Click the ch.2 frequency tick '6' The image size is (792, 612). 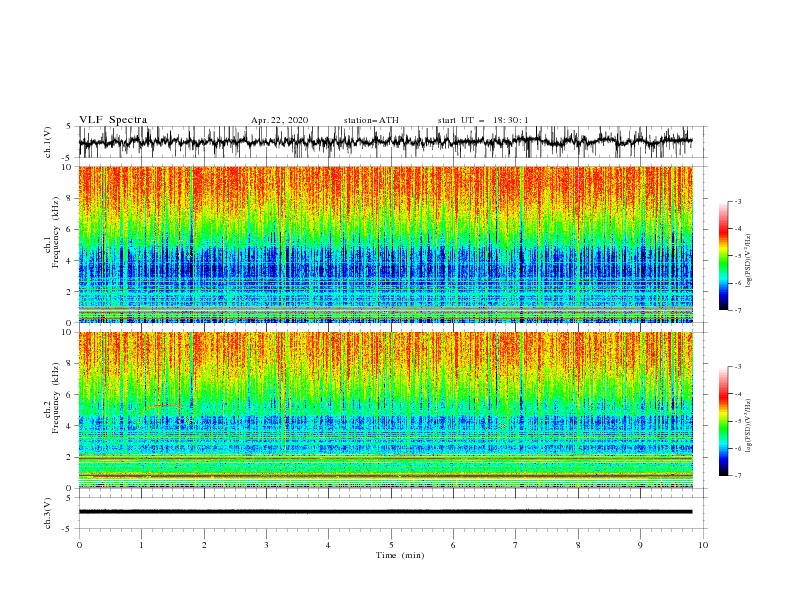pyautogui.click(x=70, y=395)
